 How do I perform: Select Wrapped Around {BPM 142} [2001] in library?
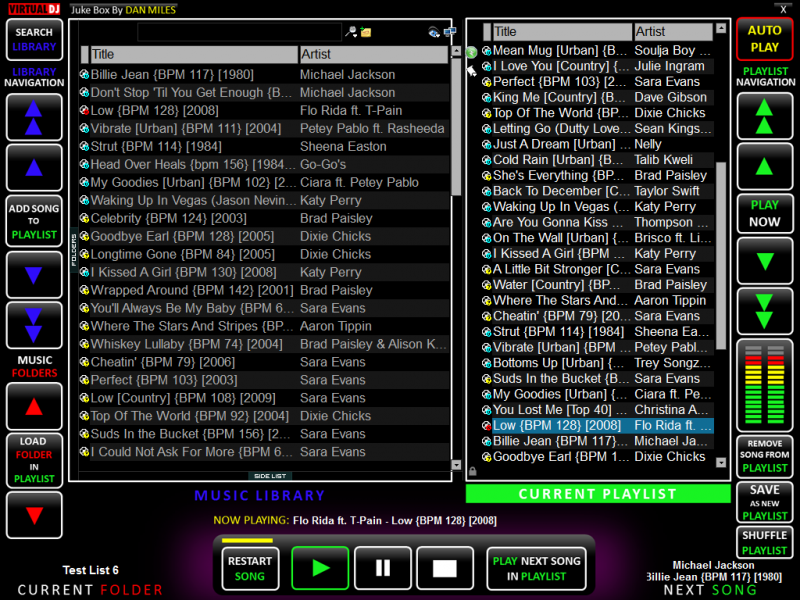264,290
